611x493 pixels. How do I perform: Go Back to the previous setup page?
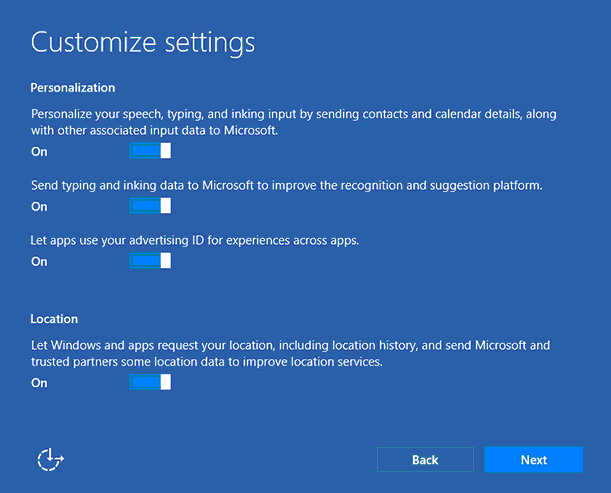425,460
